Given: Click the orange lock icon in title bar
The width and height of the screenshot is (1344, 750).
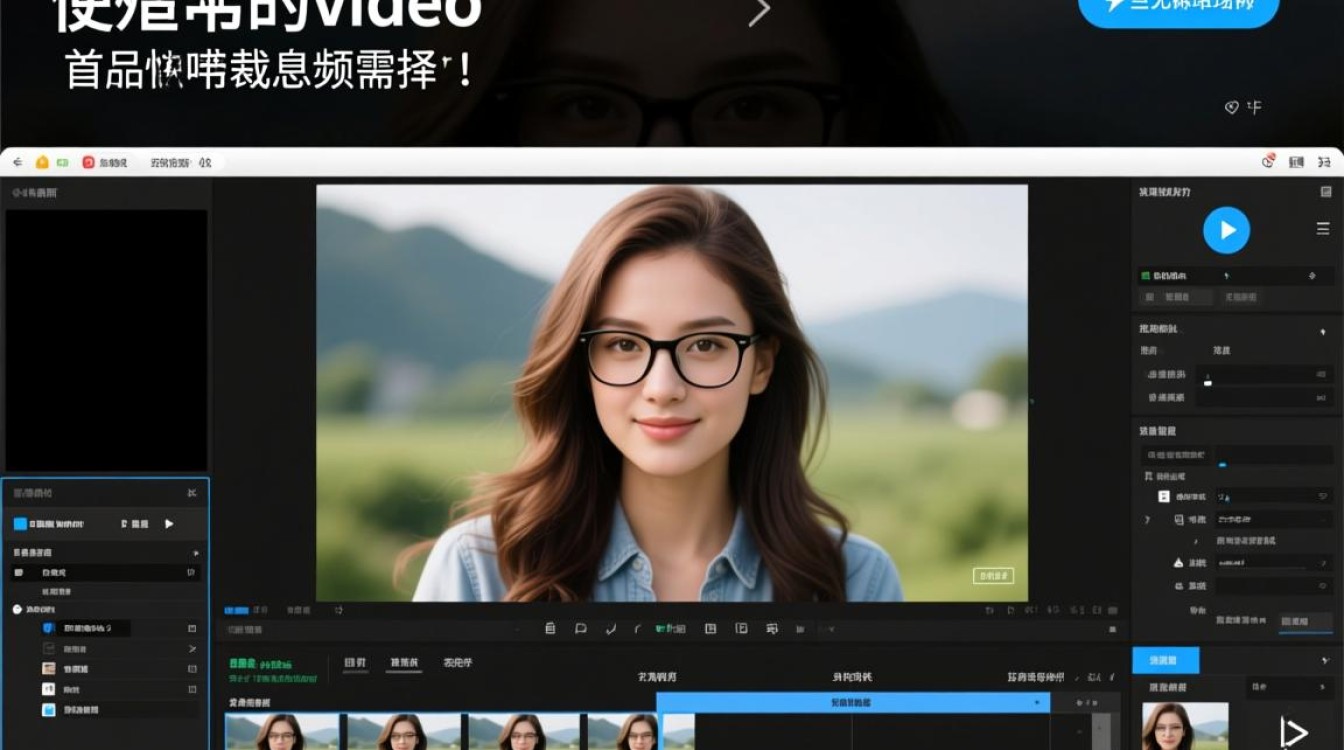Looking at the screenshot, I should click(x=42, y=162).
